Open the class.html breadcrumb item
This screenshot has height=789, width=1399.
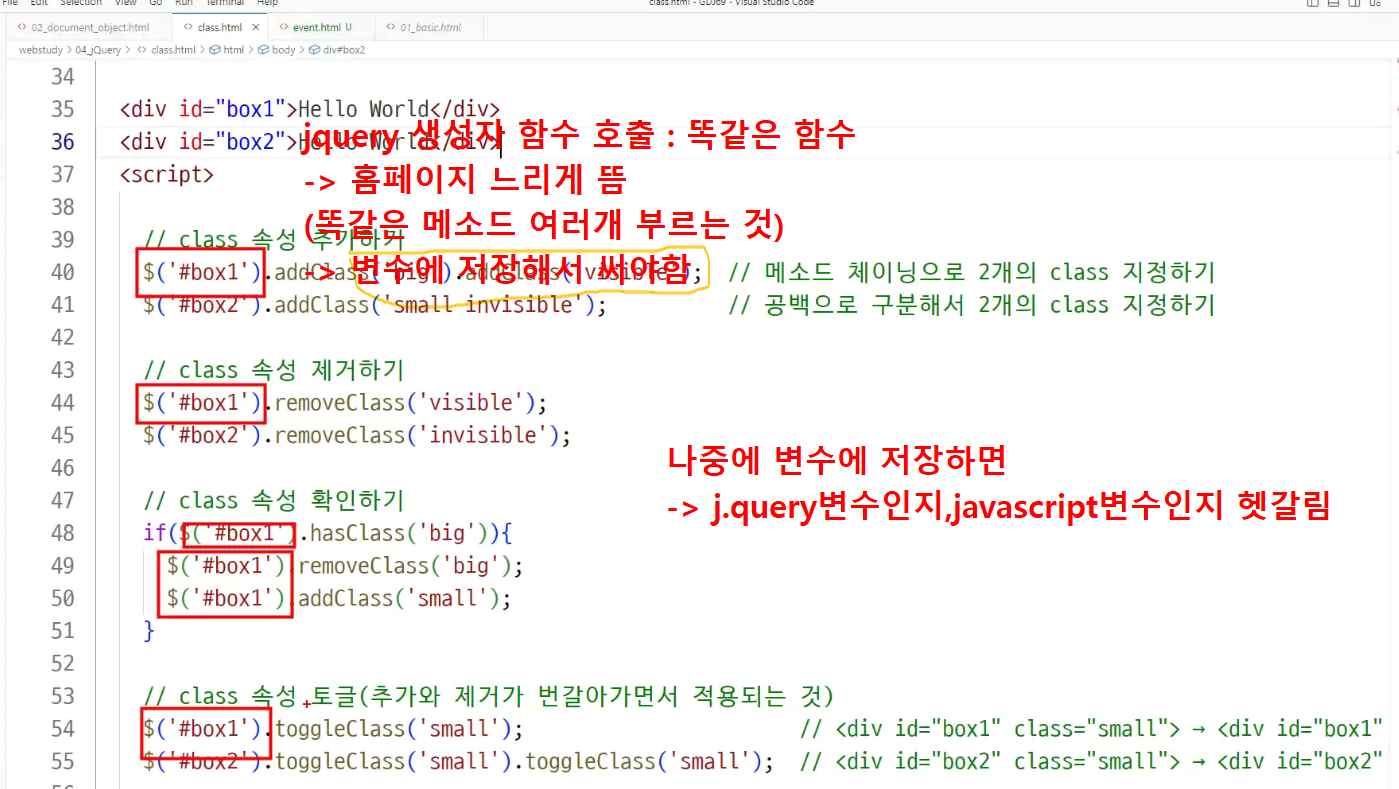point(166,50)
